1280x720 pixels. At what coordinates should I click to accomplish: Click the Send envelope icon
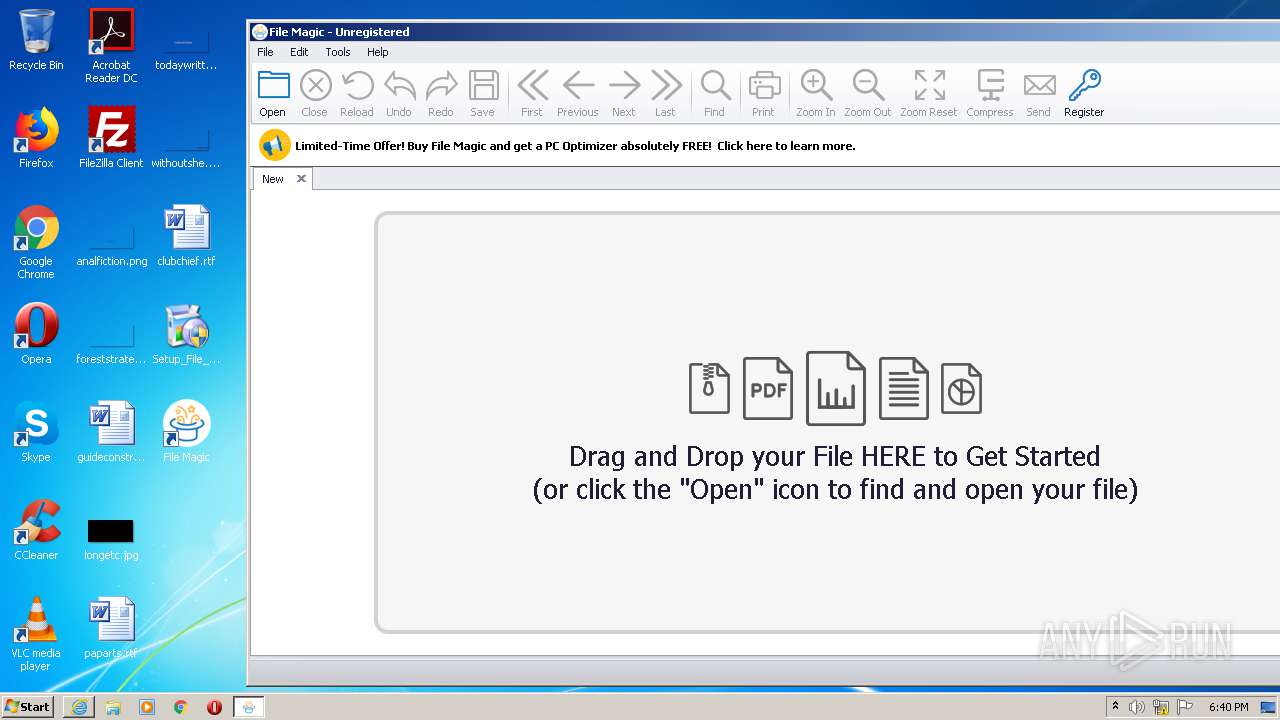pyautogui.click(x=1039, y=86)
